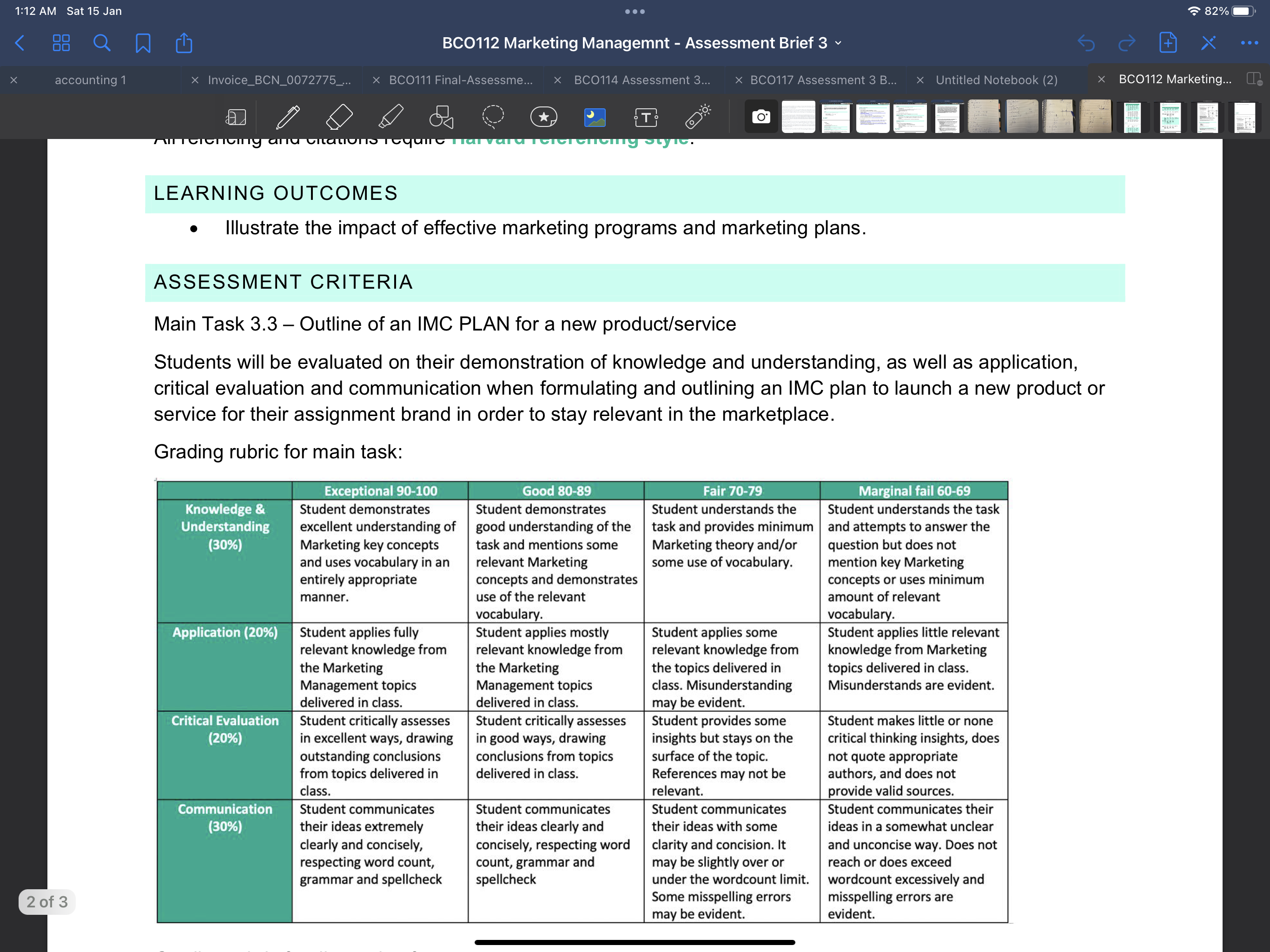Switch to the BCO114 Assessment 3 tab
Screen dimensions: 1270x952
(642, 80)
